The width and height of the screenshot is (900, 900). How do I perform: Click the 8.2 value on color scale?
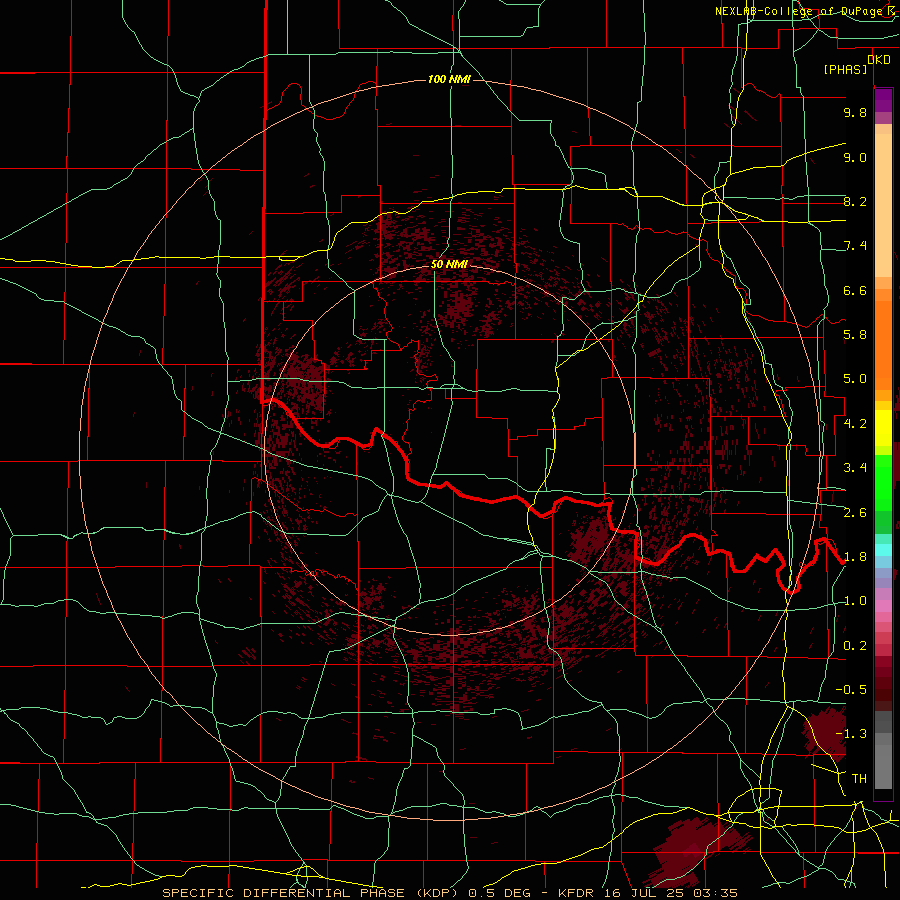point(855,201)
